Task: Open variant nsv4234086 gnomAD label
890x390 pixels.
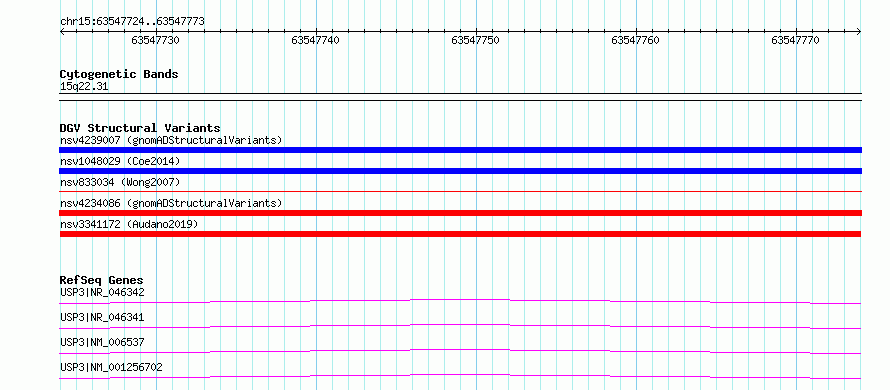Action: tap(171, 203)
